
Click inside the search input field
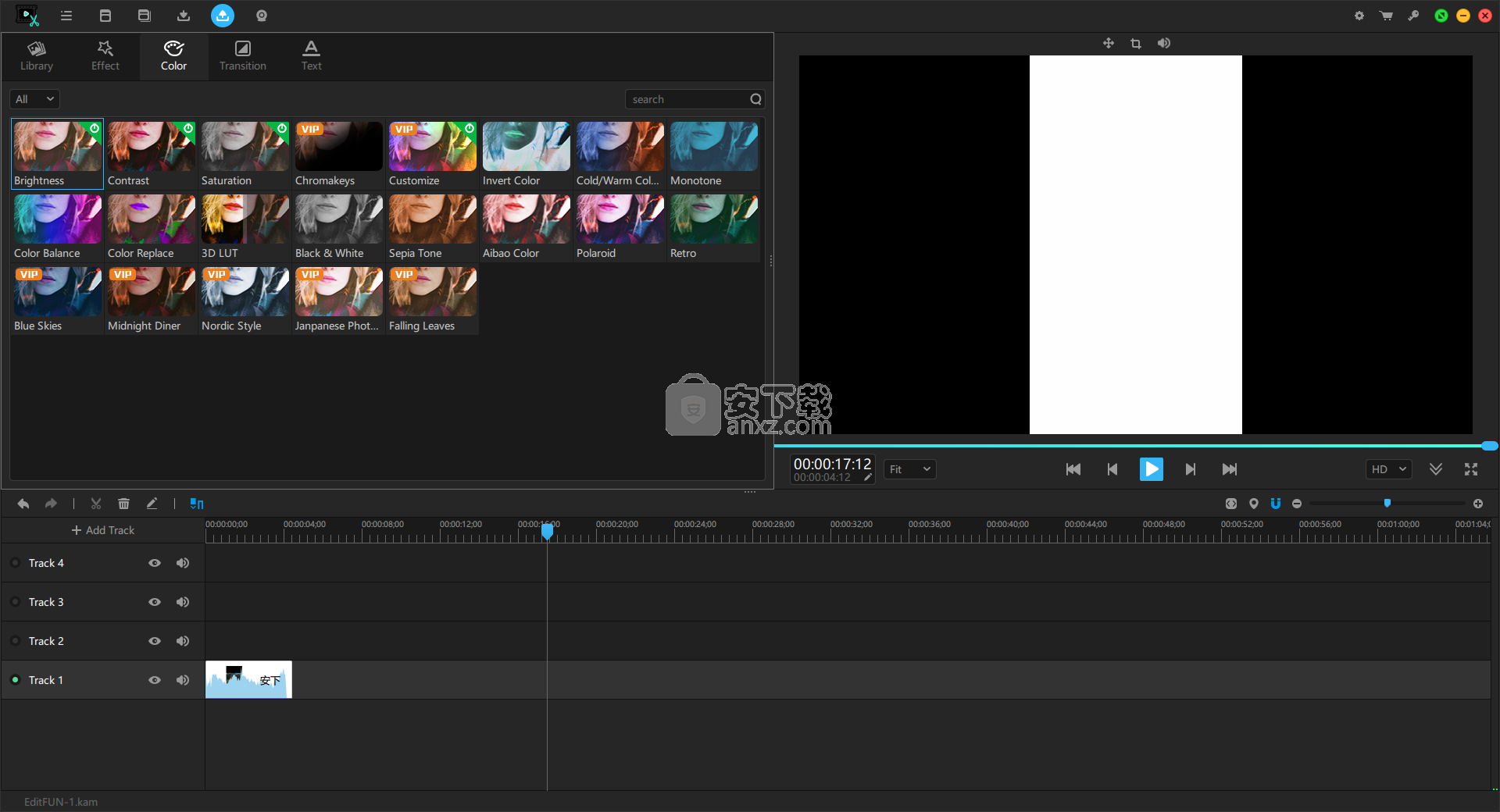687,99
